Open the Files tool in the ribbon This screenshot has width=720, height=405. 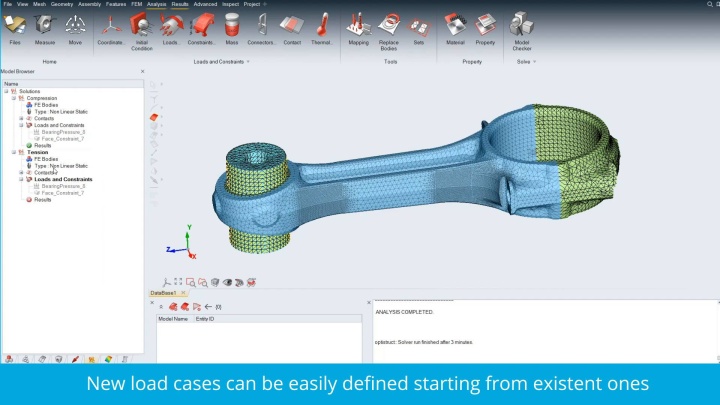[x=15, y=29]
